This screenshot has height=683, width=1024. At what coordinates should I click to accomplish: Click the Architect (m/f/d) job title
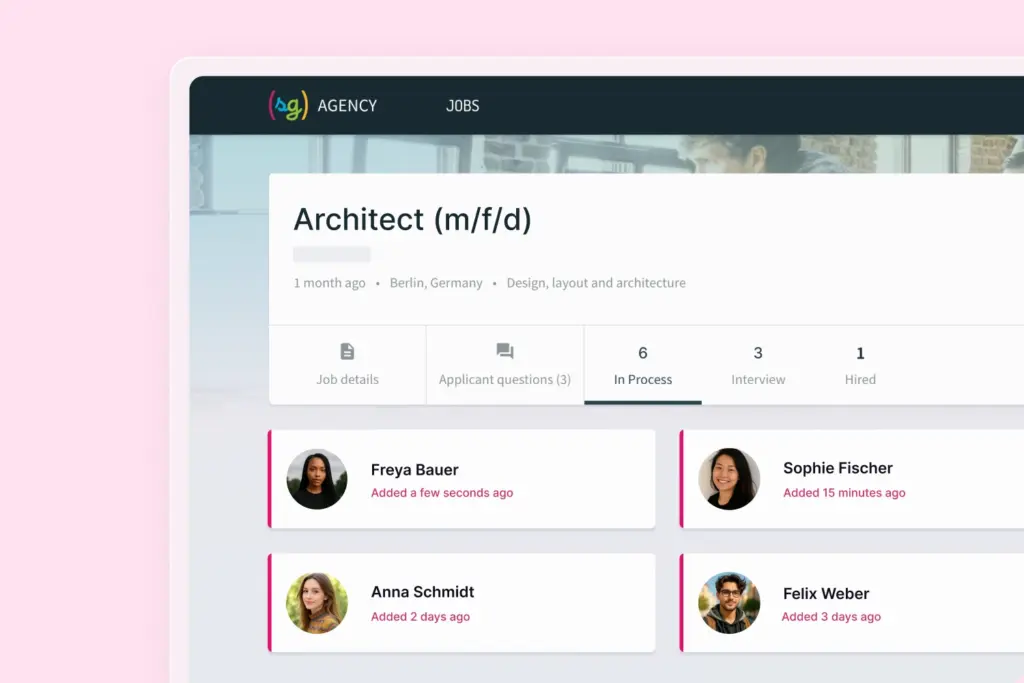tap(412, 220)
